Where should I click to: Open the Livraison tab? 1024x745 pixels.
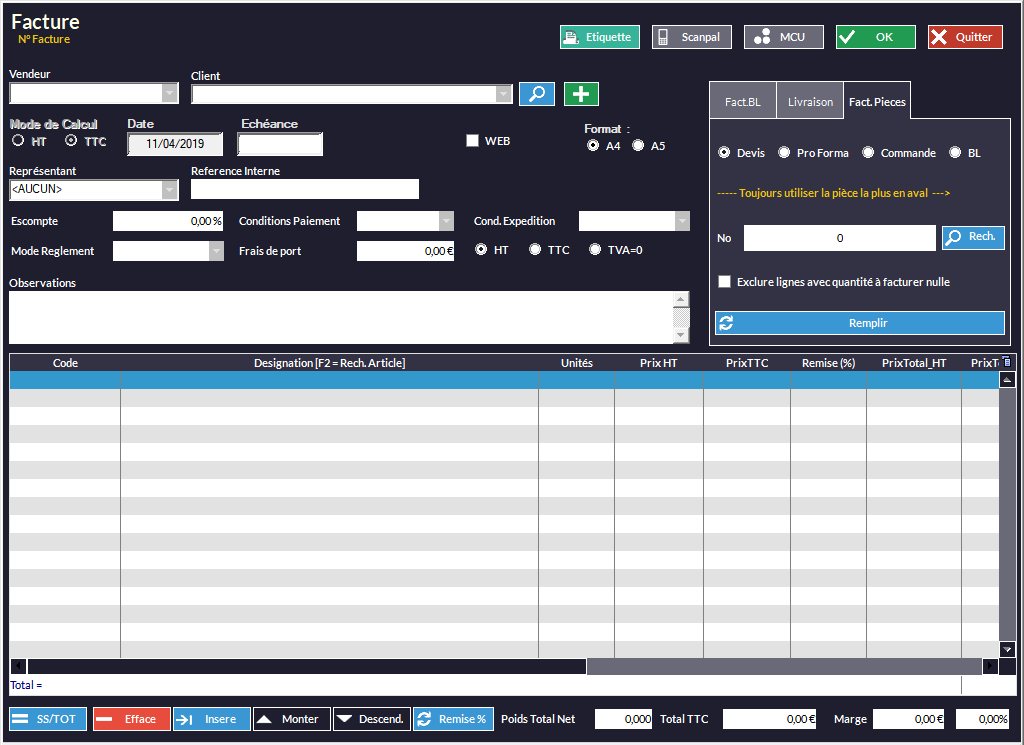(809, 102)
